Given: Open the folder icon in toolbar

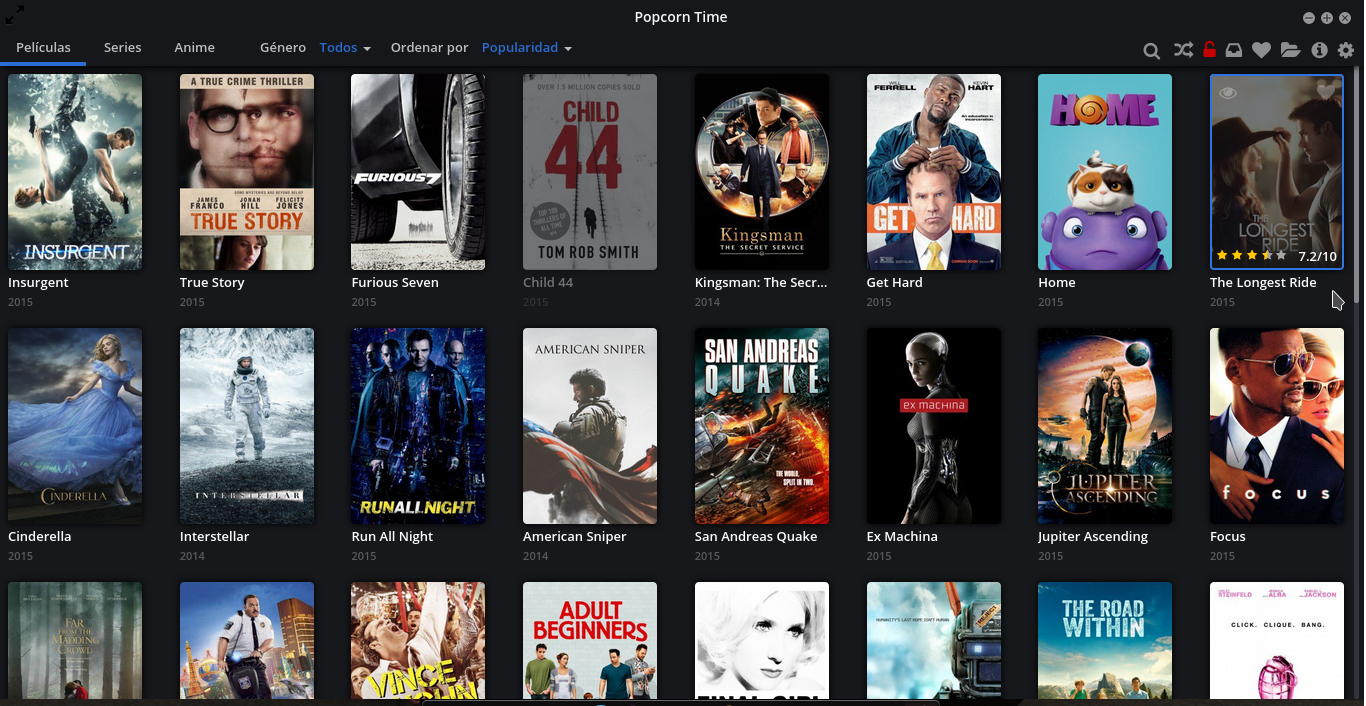Looking at the screenshot, I should point(1290,49).
